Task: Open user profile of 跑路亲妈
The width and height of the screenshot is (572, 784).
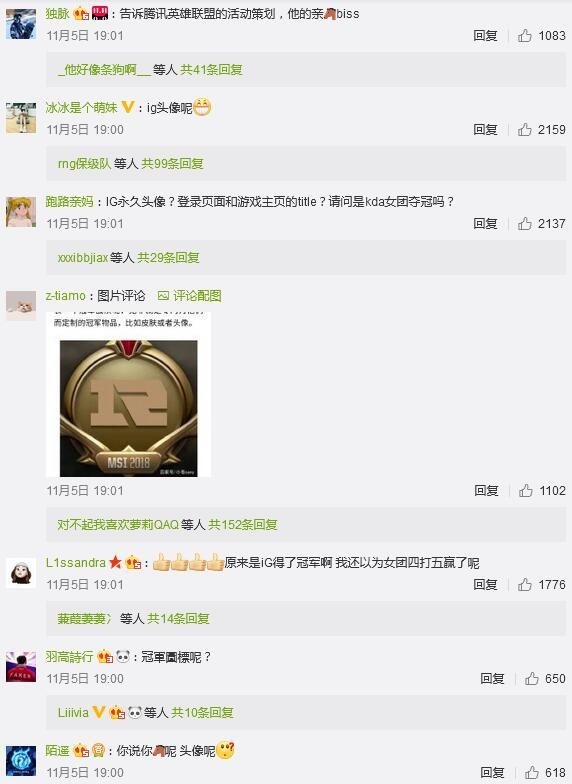Action: 70,202
